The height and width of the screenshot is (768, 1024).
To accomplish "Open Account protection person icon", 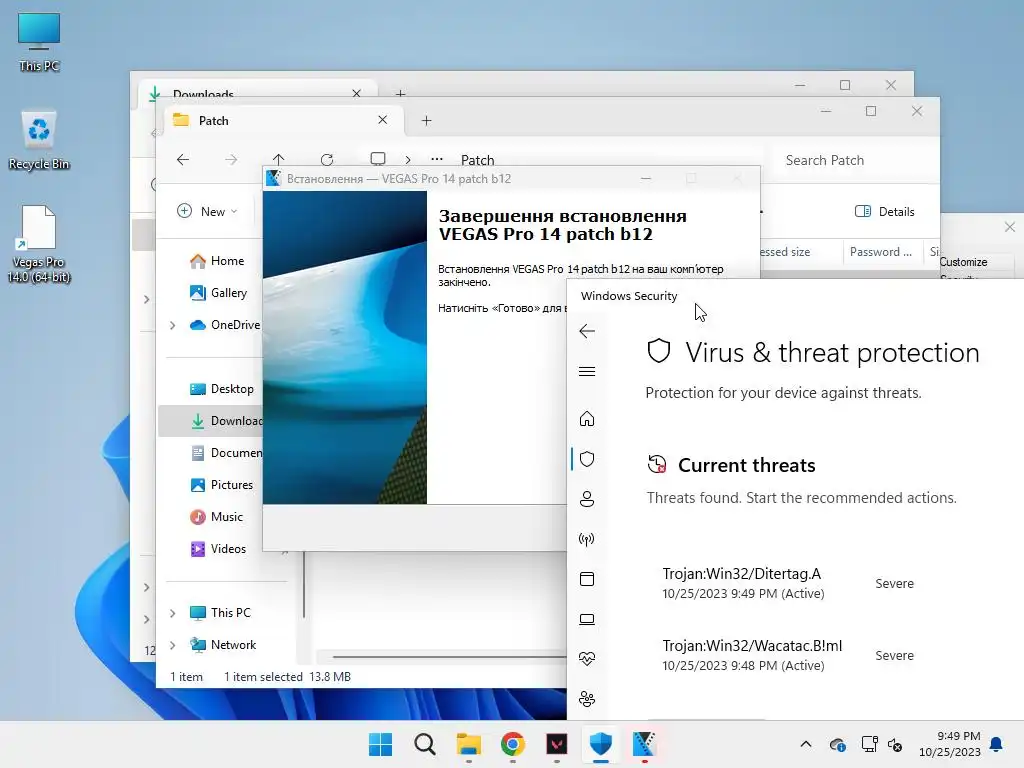I will tap(586, 499).
